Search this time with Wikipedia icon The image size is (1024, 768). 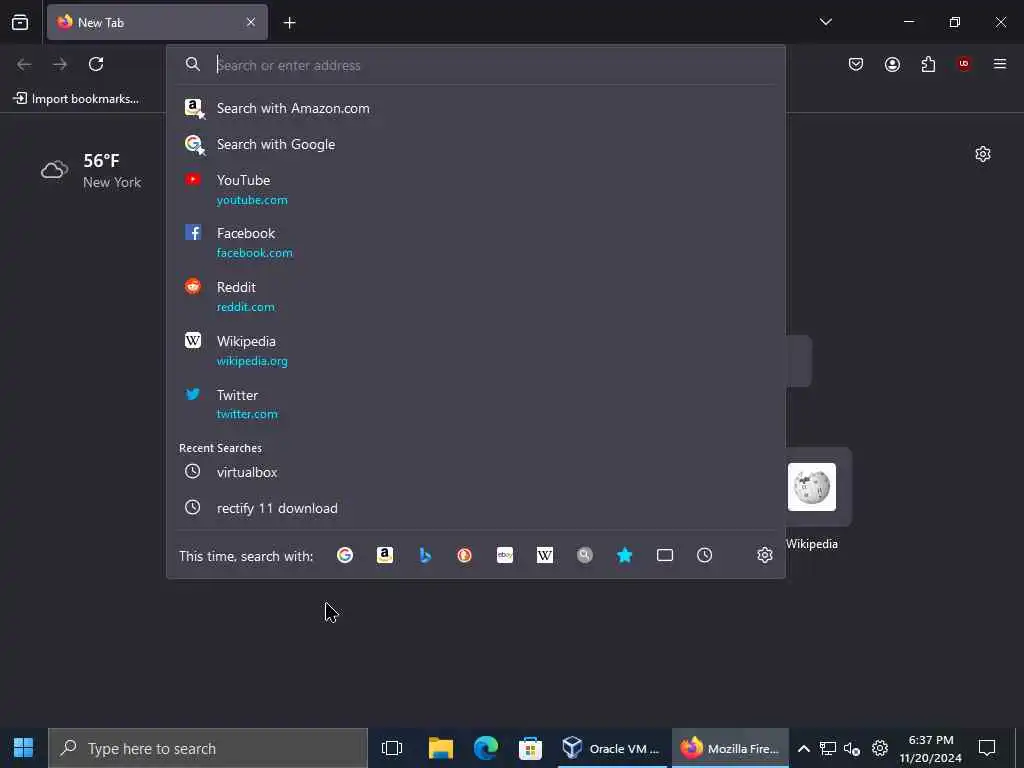point(545,555)
